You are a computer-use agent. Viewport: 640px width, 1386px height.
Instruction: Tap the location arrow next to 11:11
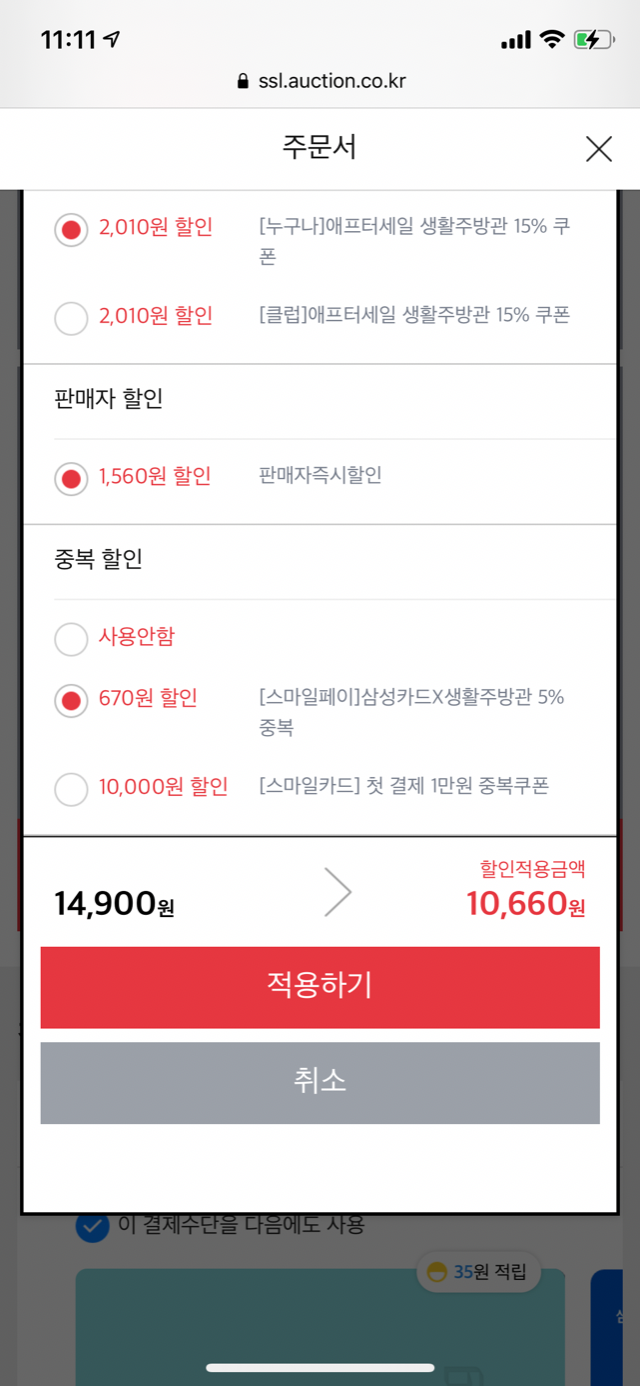111,39
